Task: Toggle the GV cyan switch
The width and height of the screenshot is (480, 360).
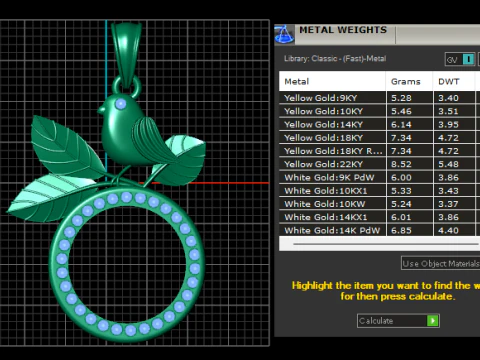Action: [468, 59]
